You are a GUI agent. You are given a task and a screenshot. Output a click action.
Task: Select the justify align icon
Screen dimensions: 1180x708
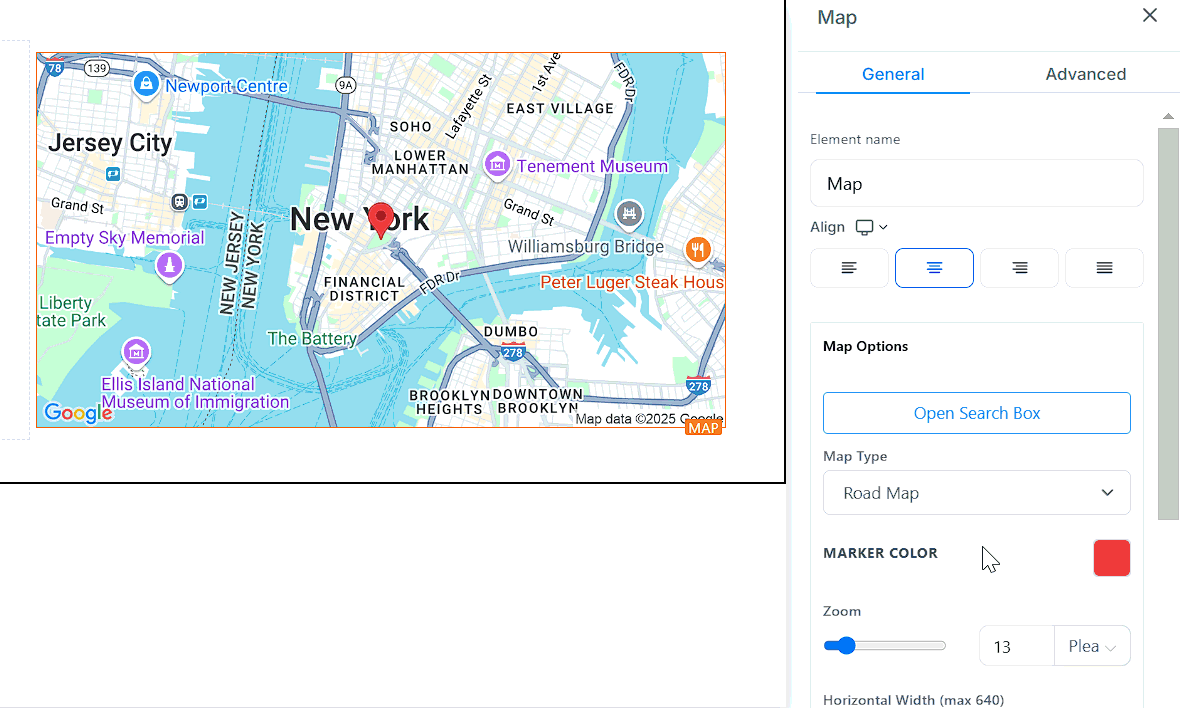tap(1104, 268)
